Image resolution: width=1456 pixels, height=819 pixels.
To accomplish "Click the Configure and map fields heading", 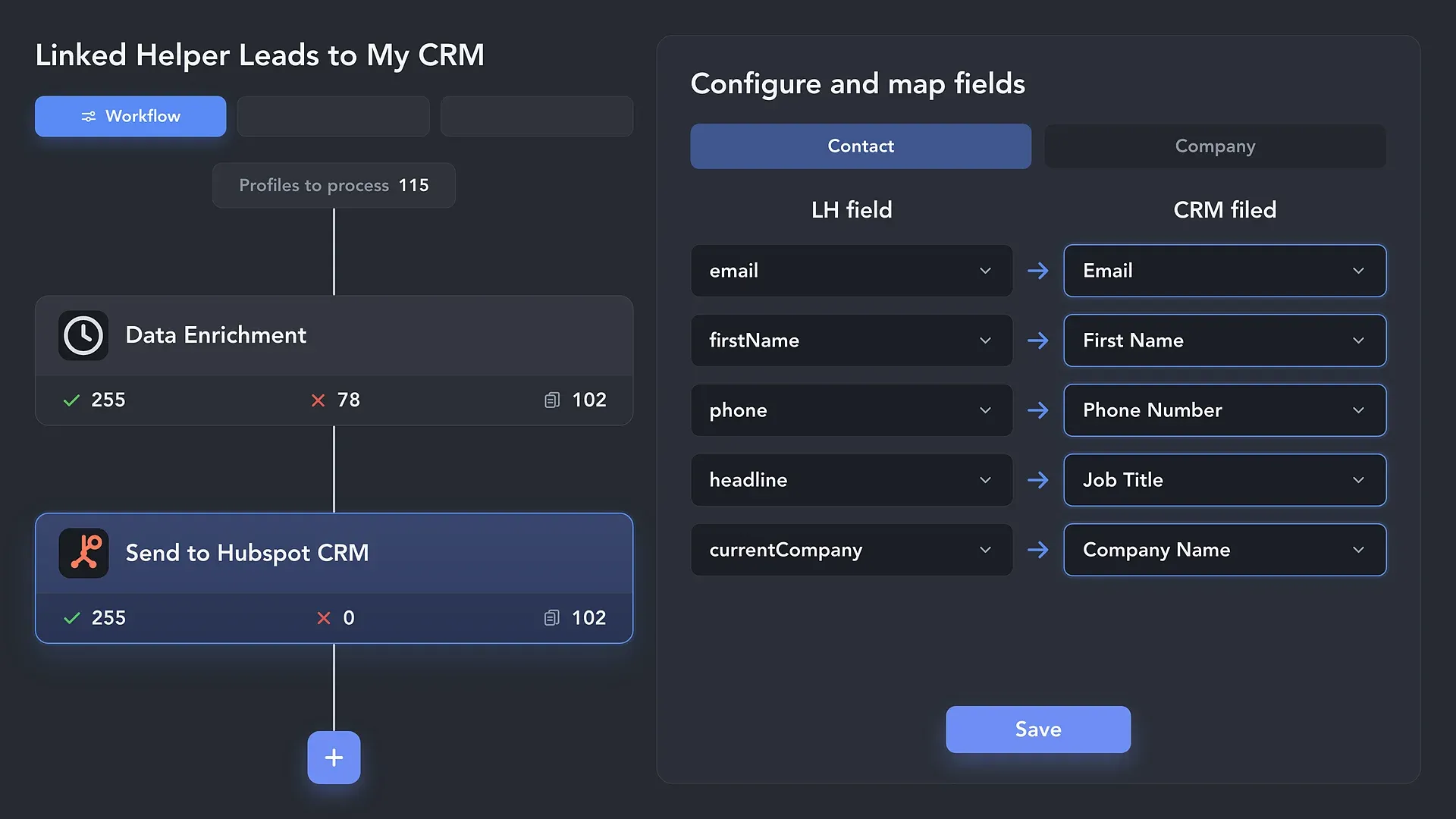I will click(858, 84).
